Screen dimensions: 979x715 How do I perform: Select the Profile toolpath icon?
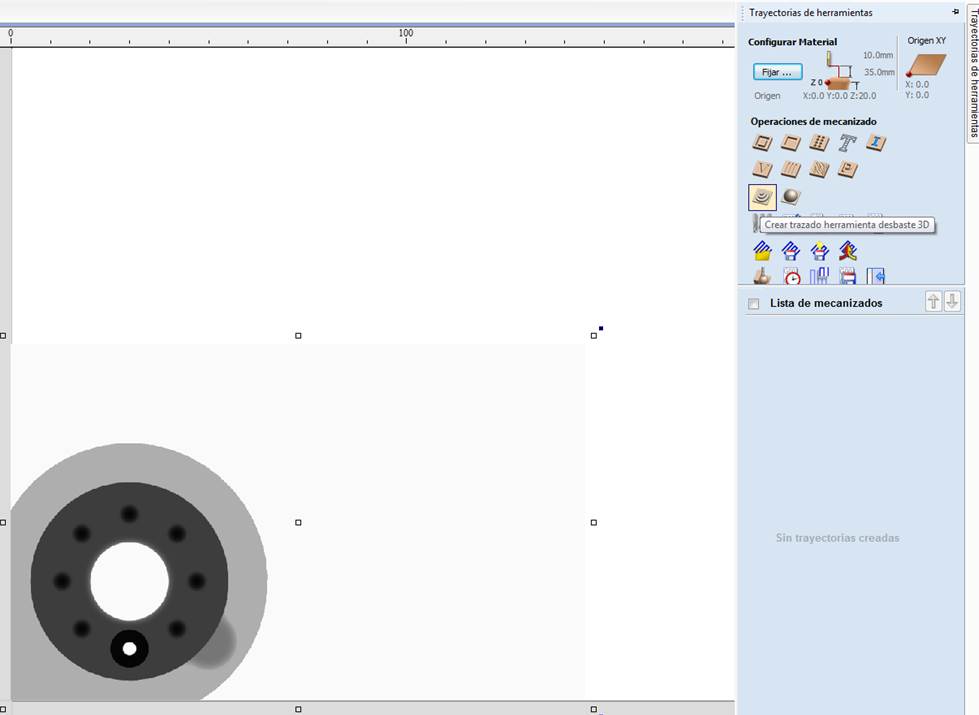pos(762,143)
